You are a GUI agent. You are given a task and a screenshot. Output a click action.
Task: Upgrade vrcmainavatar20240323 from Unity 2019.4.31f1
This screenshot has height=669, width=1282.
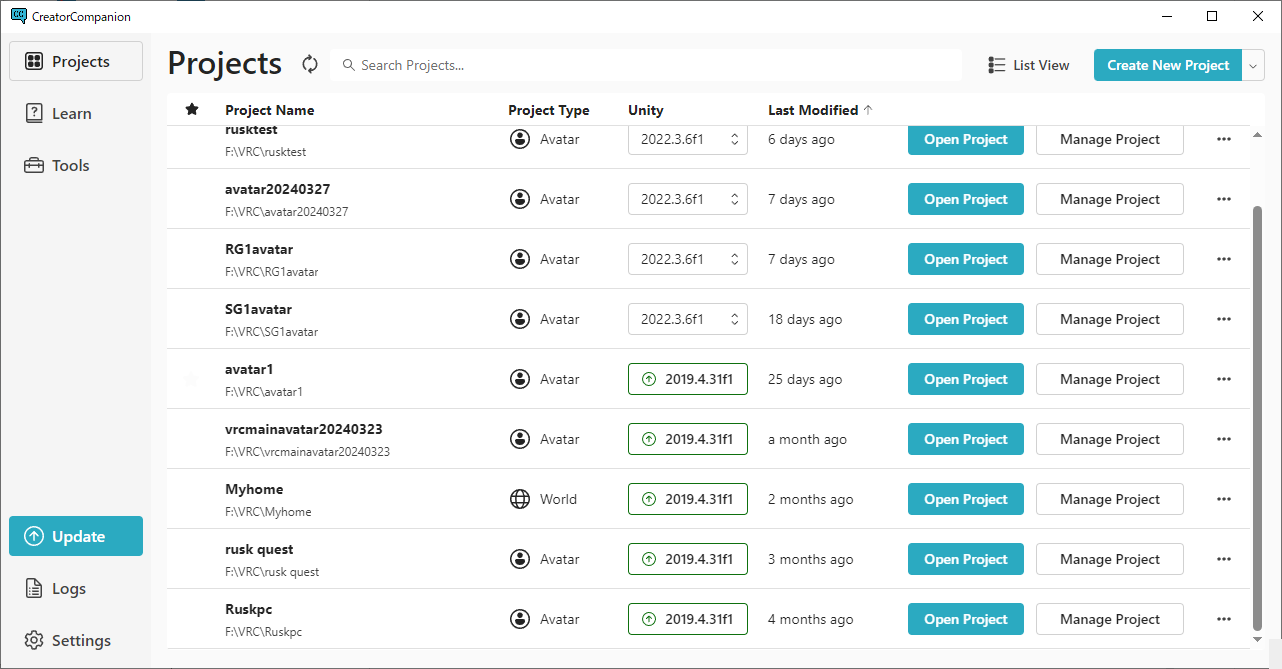(x=688, y=439)
